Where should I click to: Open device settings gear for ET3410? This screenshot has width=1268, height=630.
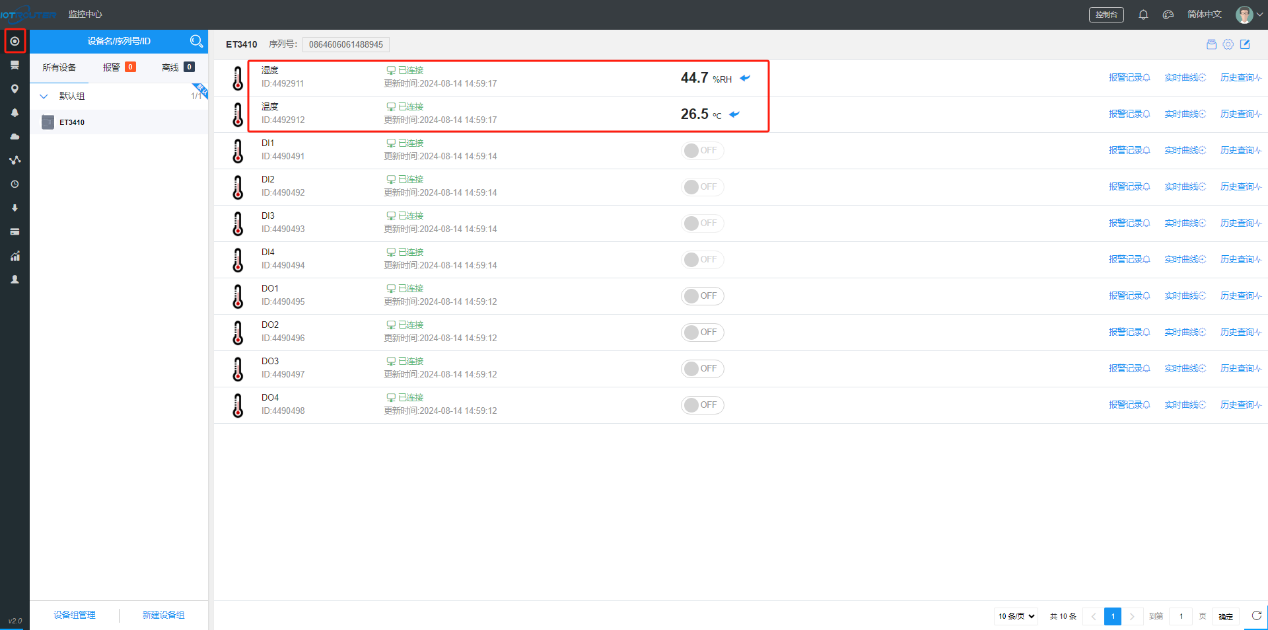(1228, 44)
